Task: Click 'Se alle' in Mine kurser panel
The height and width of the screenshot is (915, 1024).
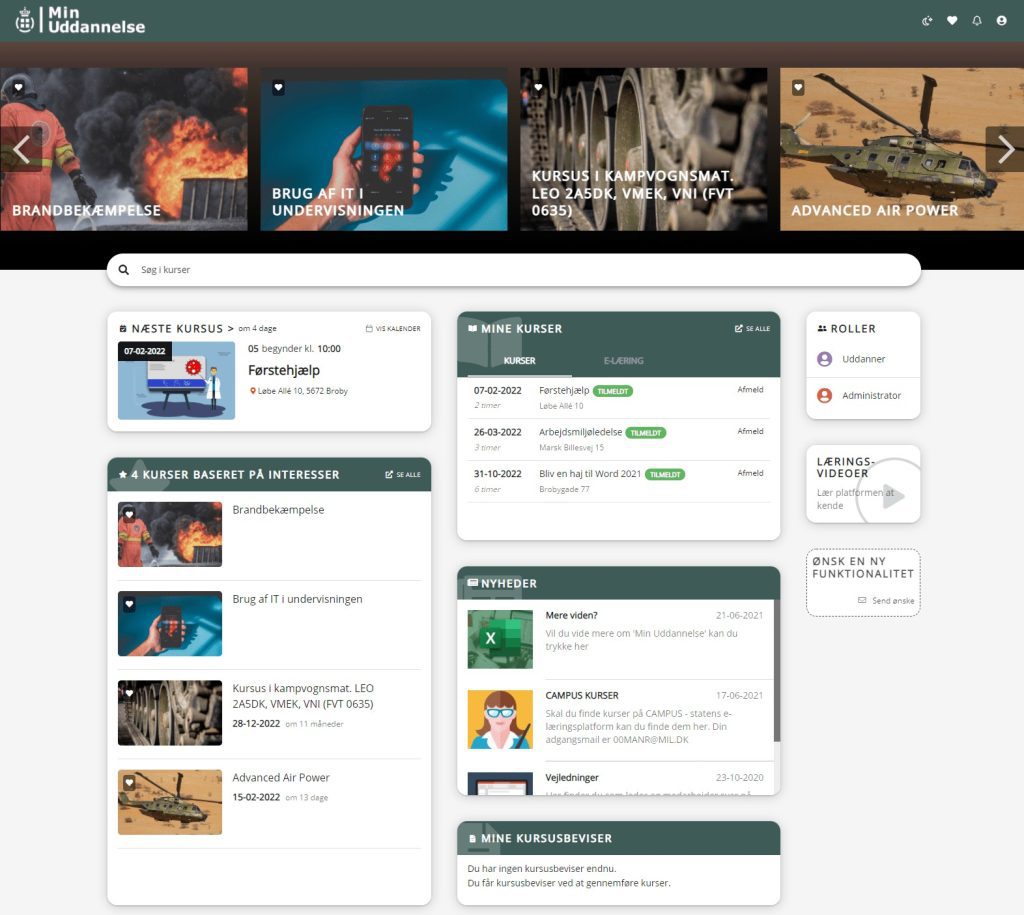Action: point(752,329)
